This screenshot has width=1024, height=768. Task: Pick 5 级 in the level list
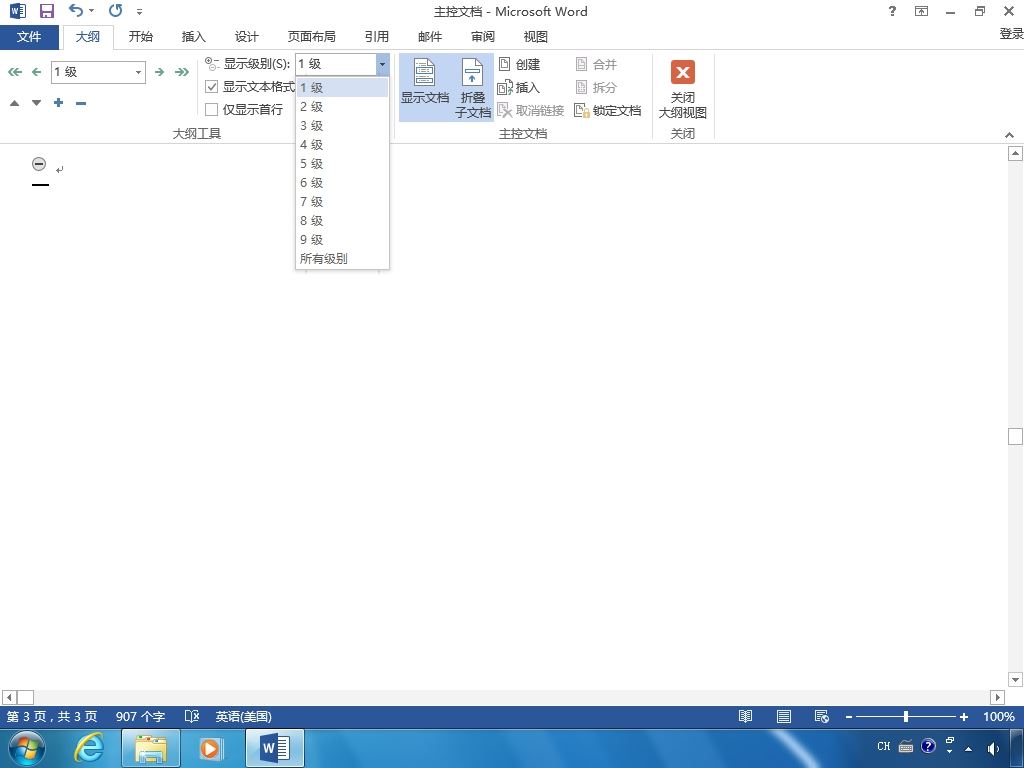pos(342,163)
